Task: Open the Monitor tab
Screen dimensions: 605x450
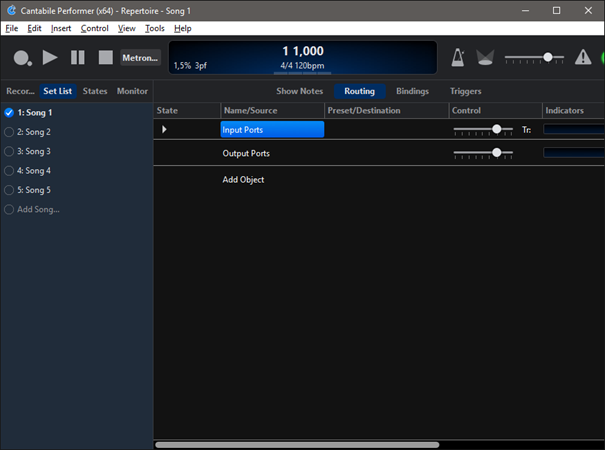Action: (132, 91)
